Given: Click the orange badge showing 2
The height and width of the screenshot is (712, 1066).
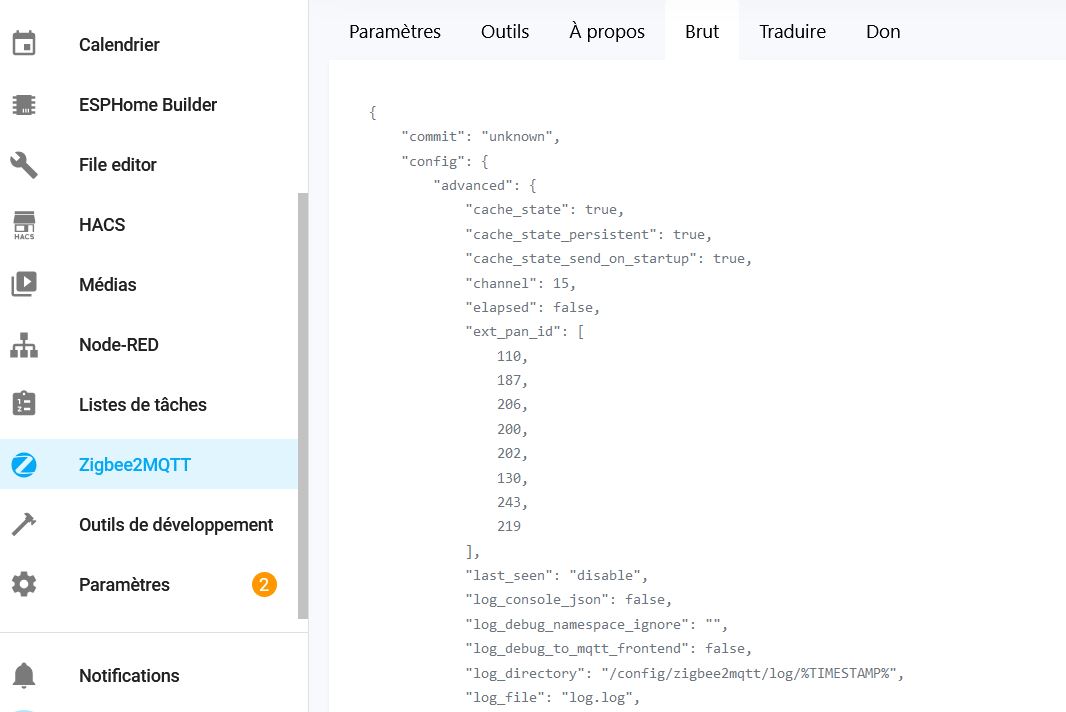Looking at the screenshot, I should (264, 584).
